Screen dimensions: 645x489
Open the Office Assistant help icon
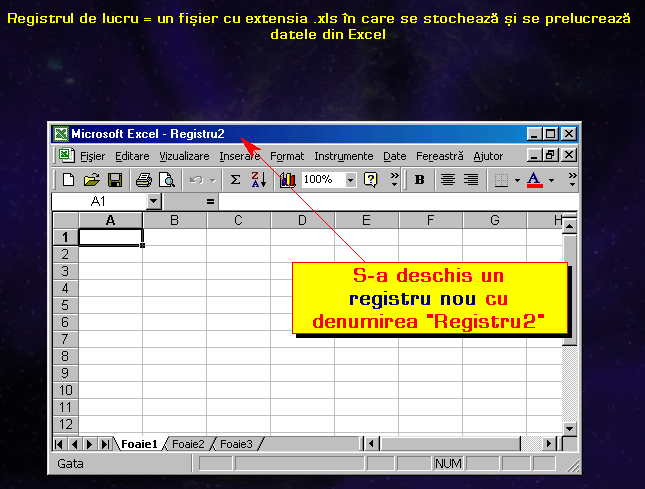pos(371,180)
